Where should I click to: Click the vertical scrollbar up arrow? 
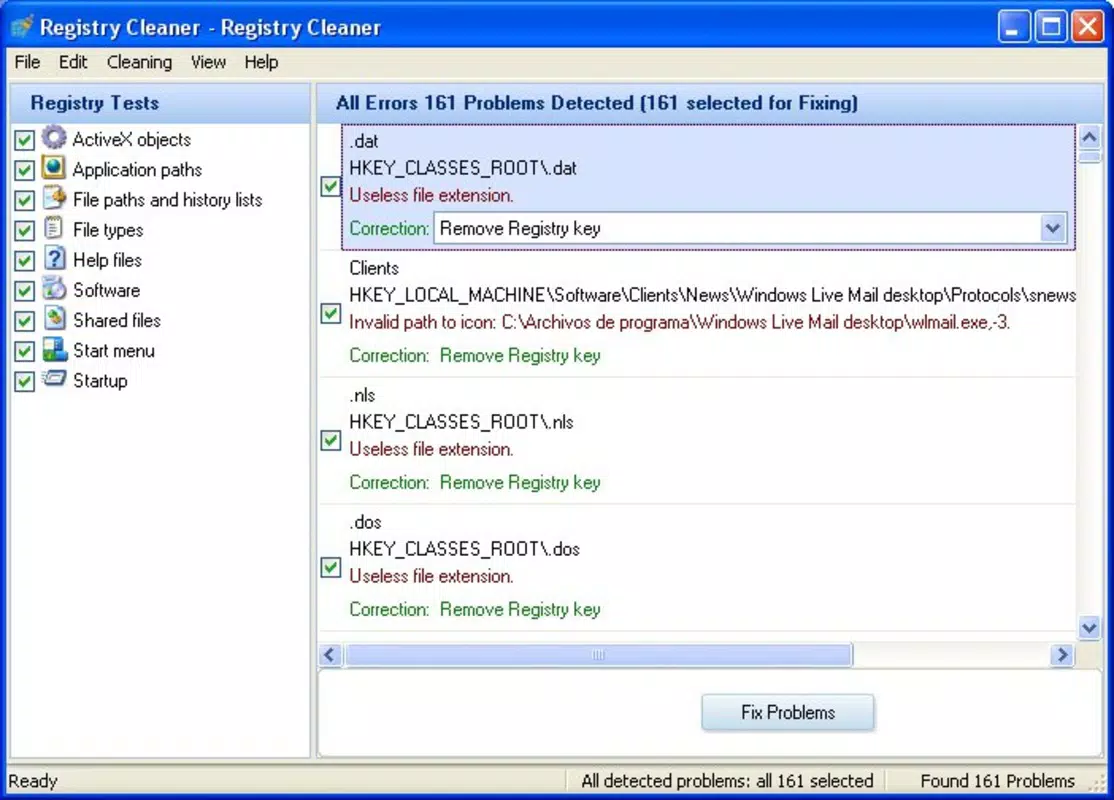1089,136
